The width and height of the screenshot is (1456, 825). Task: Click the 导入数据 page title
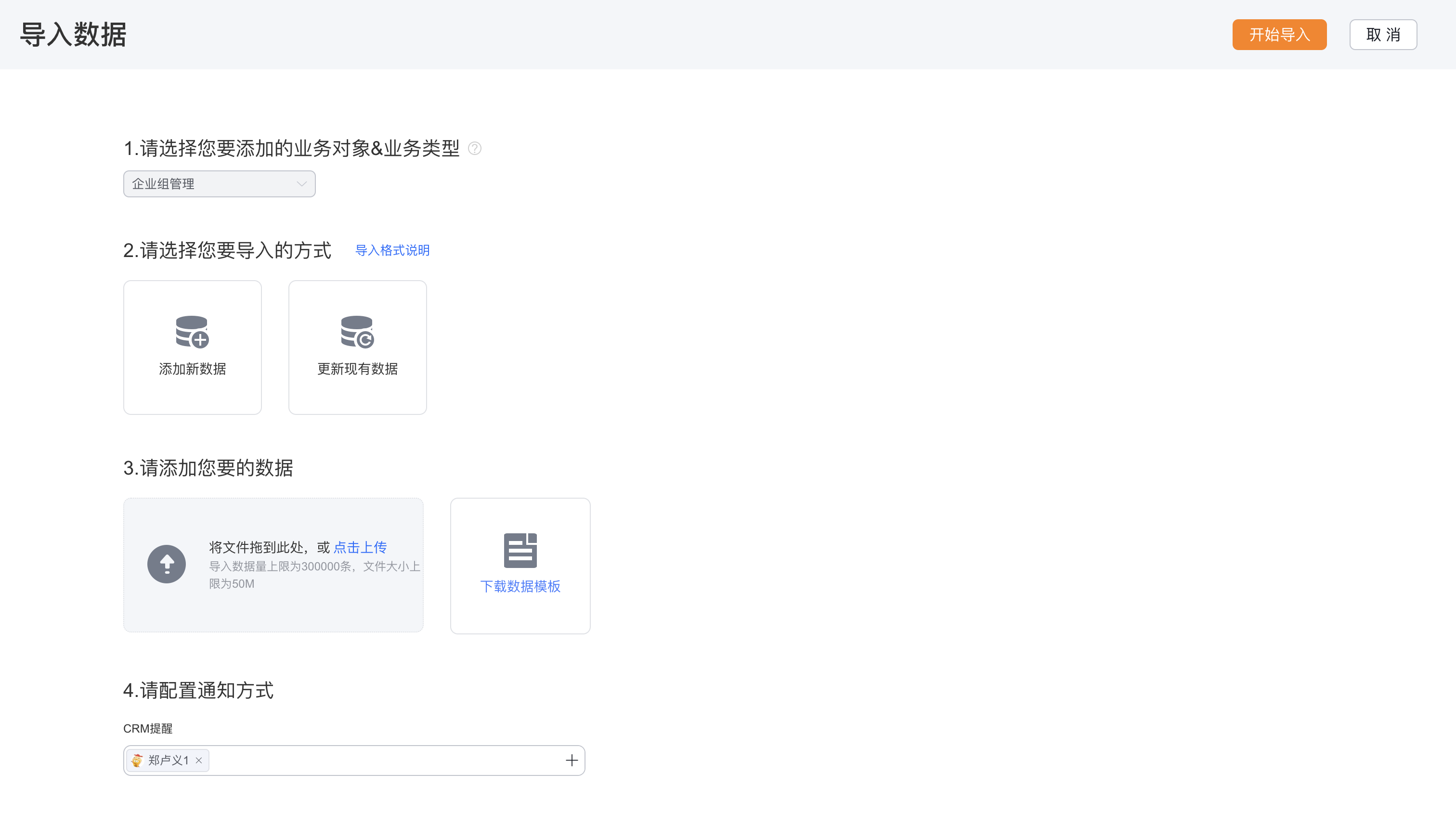(73, 35)
